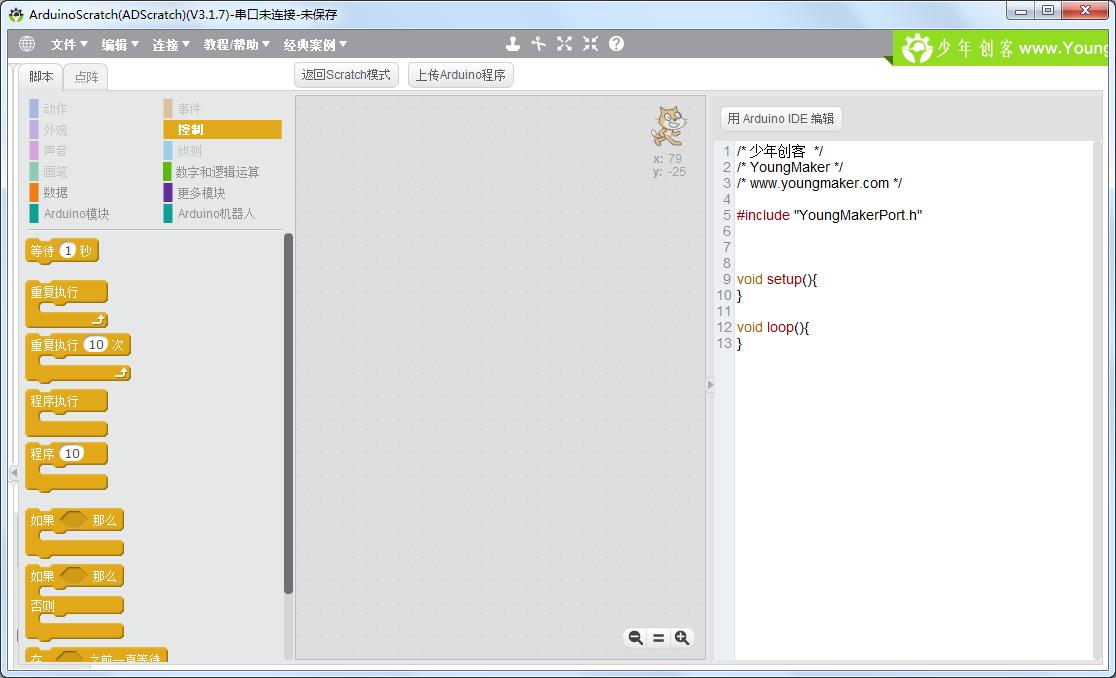This screenshot has width=1116, height=678.
Task: Click the 1 field in 等待 block
Action: (x=68, y=250)
